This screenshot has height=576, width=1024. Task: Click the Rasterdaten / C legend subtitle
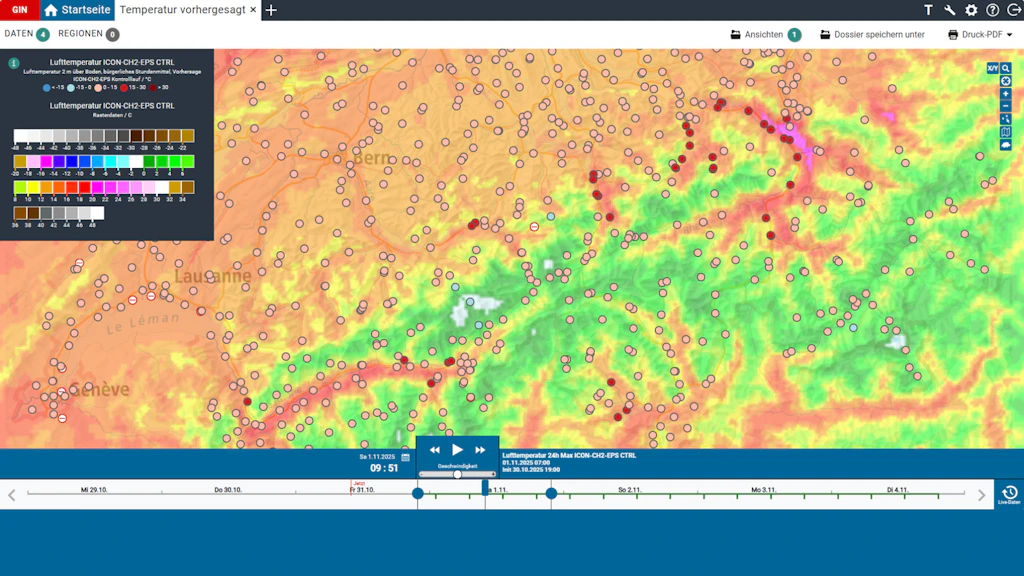[x=112, y=116]
